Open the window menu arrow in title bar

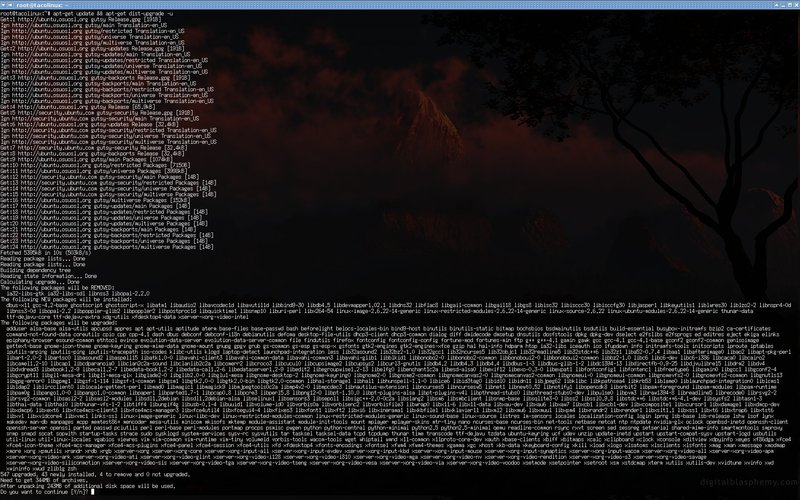[3, 5]
